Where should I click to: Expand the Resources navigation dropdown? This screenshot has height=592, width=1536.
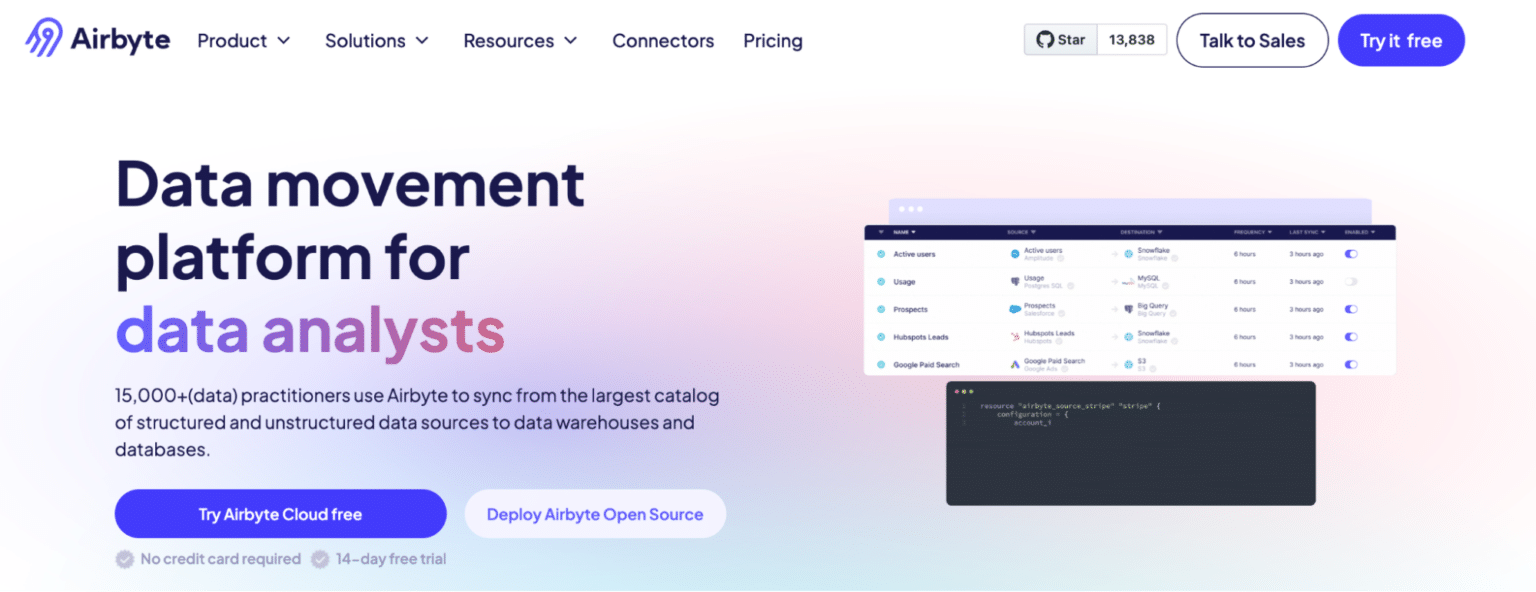(x=520, y=41)
